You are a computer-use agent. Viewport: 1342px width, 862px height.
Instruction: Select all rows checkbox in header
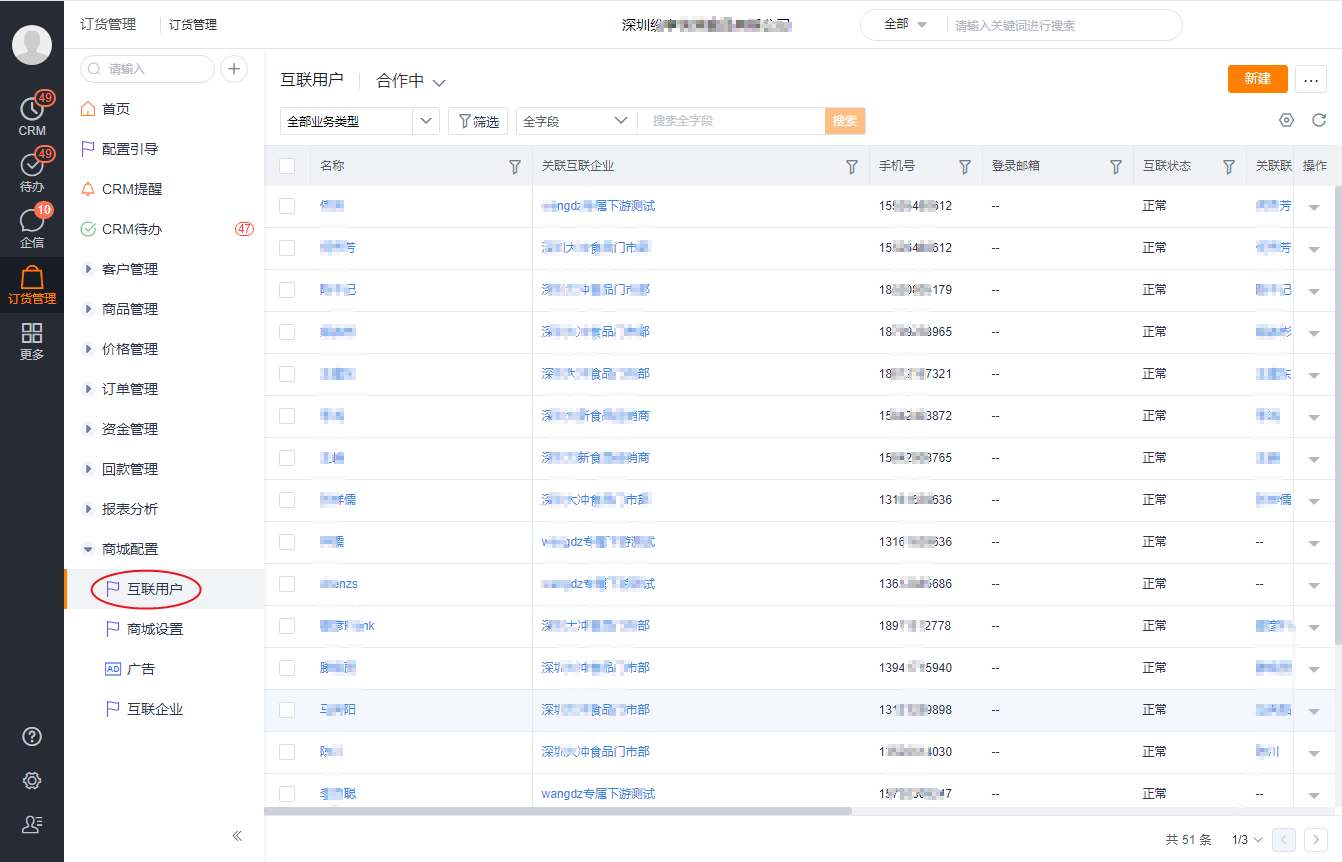tap(287, 166)
